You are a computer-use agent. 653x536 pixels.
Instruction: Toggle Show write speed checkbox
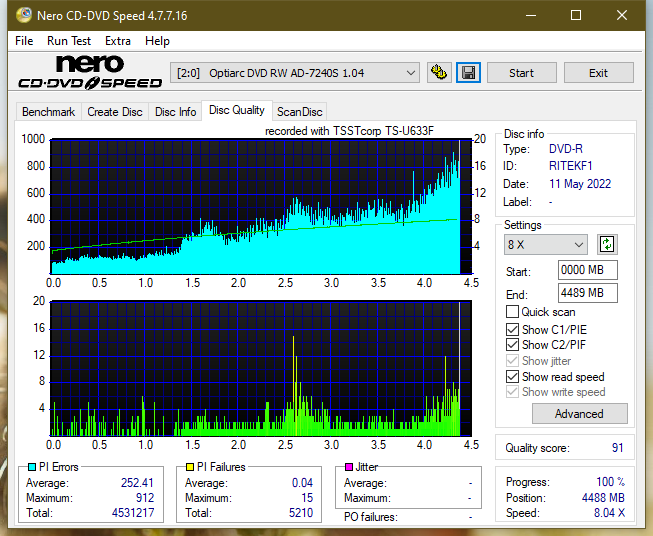pos(512,392)
